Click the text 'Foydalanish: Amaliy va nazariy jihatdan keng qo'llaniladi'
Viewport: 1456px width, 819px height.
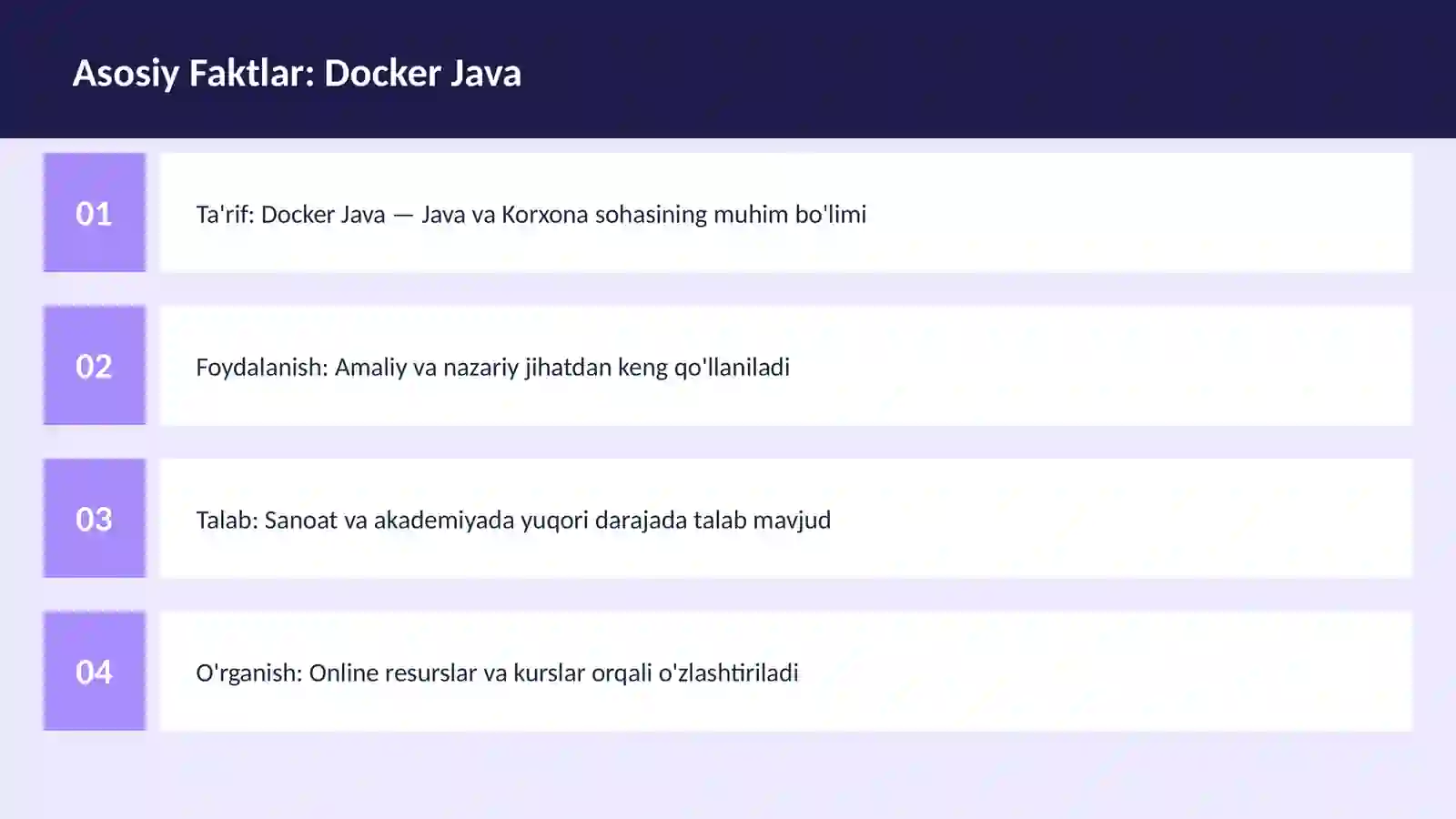click(x=492, y=367)
